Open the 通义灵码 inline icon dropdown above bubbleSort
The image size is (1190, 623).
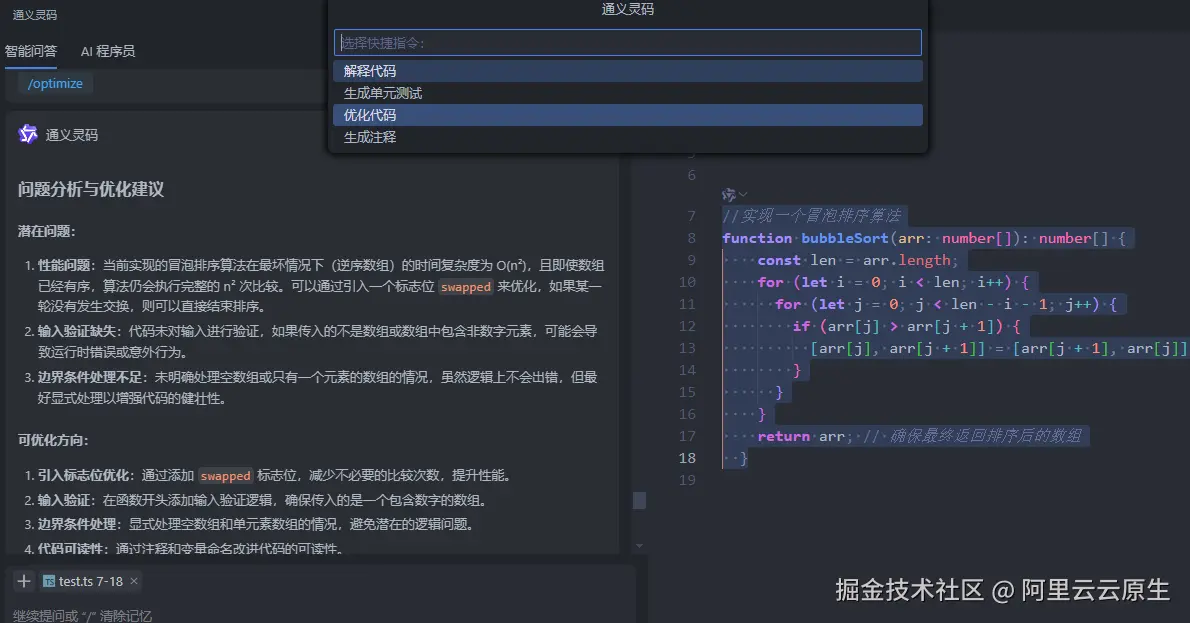click(734, 195)
